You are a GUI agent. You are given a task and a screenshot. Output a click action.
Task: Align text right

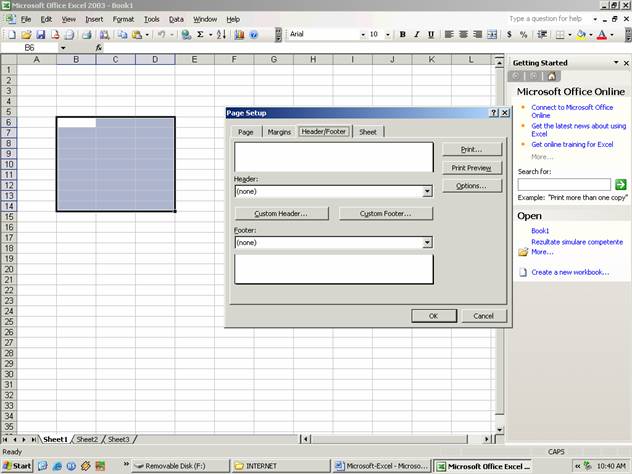478,35
